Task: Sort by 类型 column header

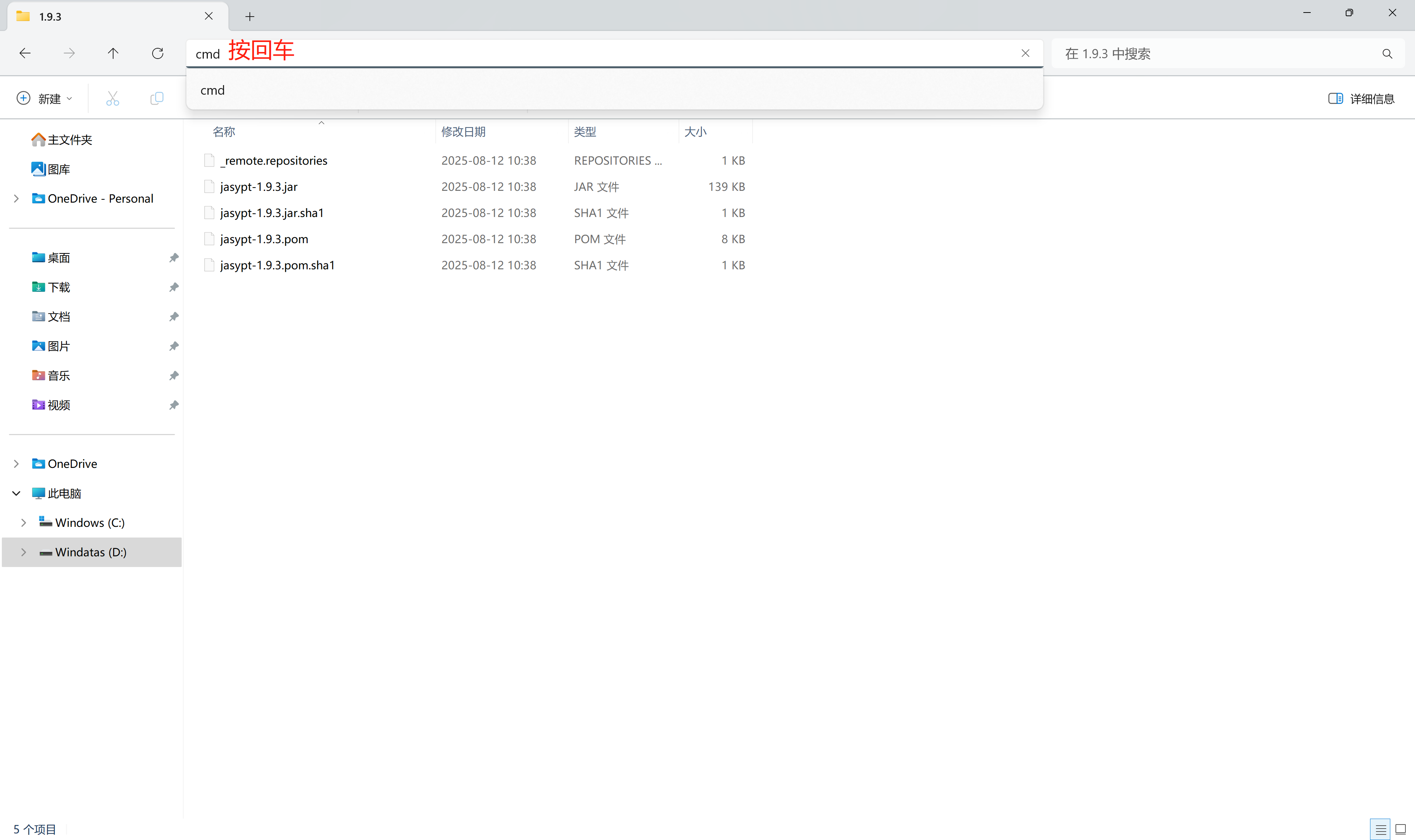Action: coord(585,132)
